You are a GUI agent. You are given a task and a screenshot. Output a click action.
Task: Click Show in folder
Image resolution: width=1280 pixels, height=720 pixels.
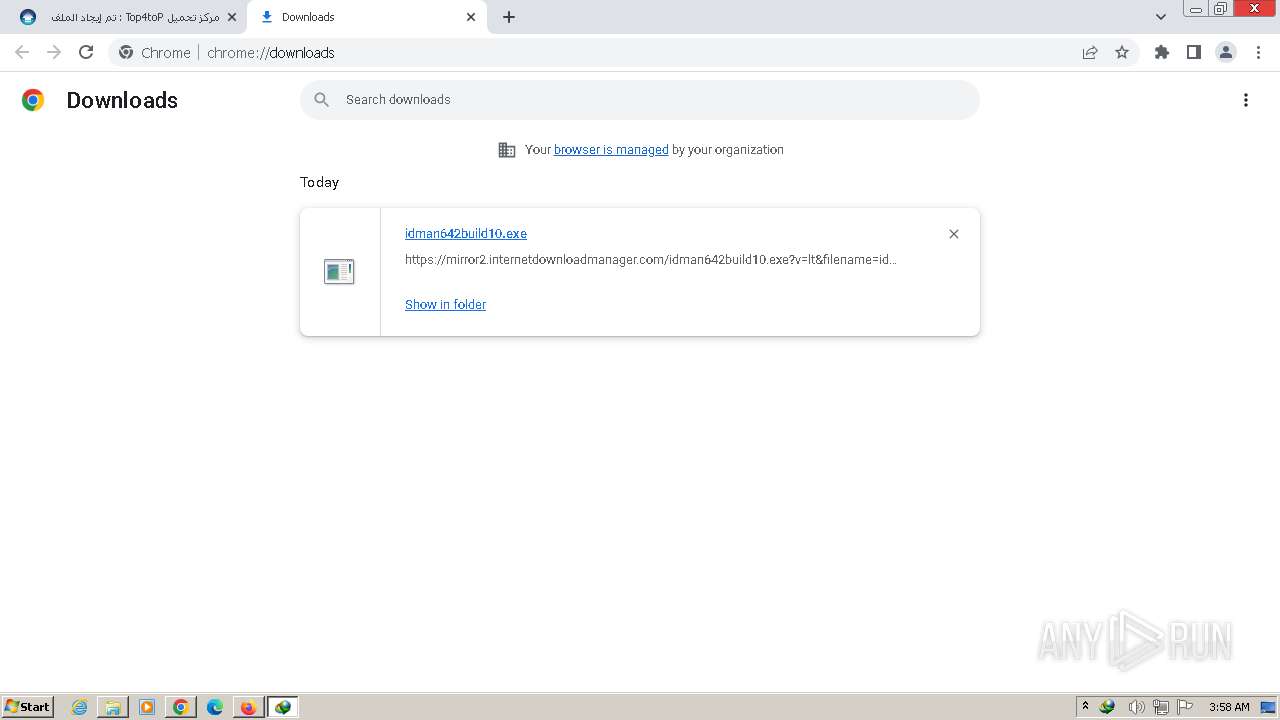(x=445, y=305)
